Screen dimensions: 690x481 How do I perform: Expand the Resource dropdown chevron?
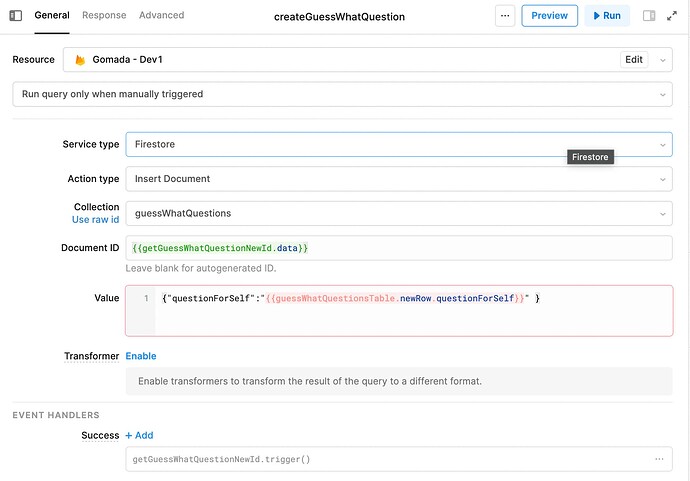662,60
